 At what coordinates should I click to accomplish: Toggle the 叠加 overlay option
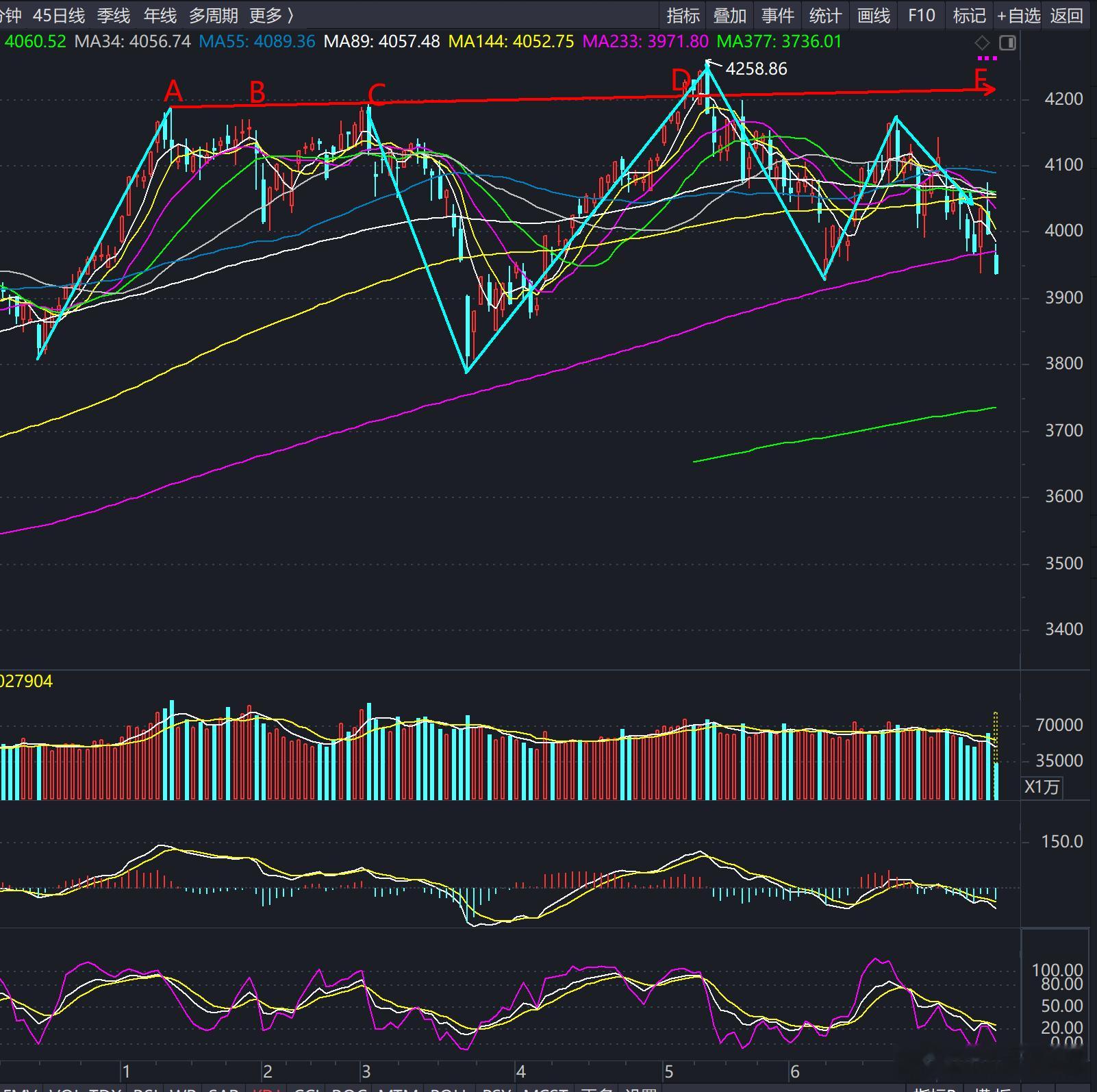point(729,15)
